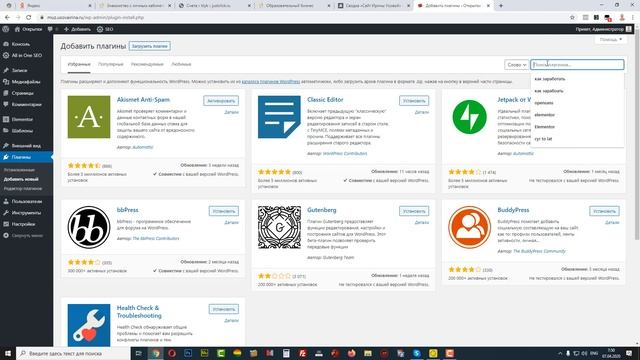Click the Health Check wrench thumbnail
This screenshot has height=360, width=640.
(x=89, y=325)
